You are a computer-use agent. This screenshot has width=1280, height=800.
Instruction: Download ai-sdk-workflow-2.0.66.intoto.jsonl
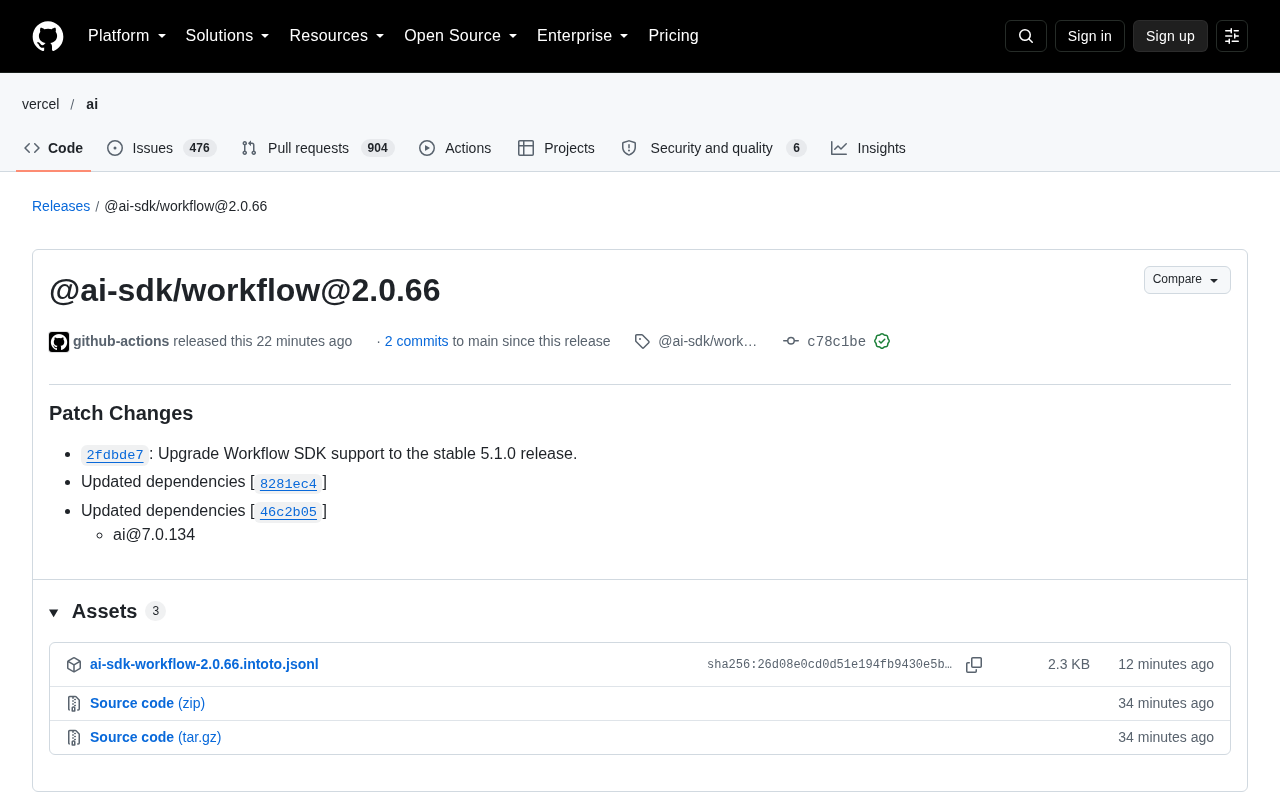[x=204, y=664]
